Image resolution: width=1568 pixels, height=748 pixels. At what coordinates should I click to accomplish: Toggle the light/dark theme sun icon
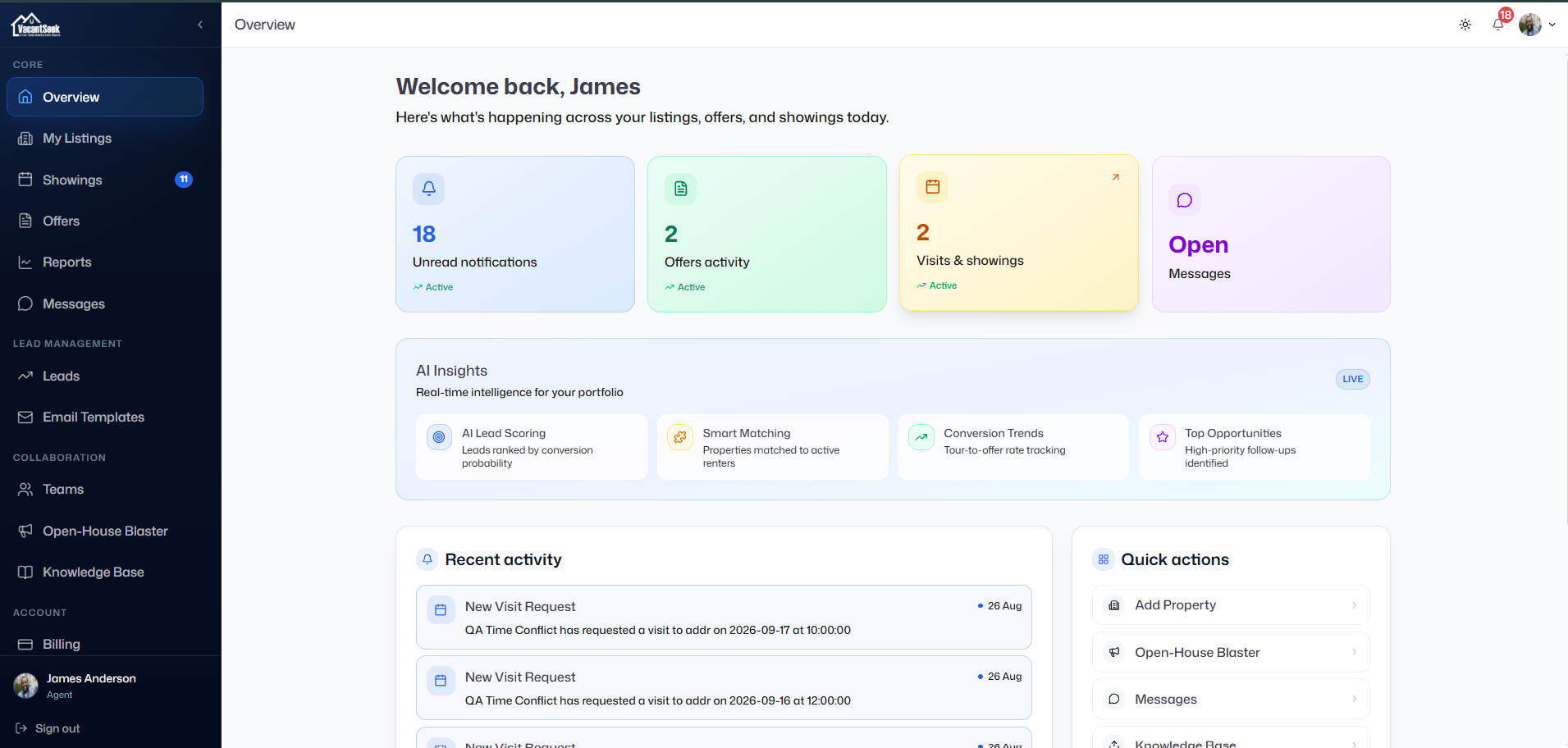click(x=1465, y=25)
